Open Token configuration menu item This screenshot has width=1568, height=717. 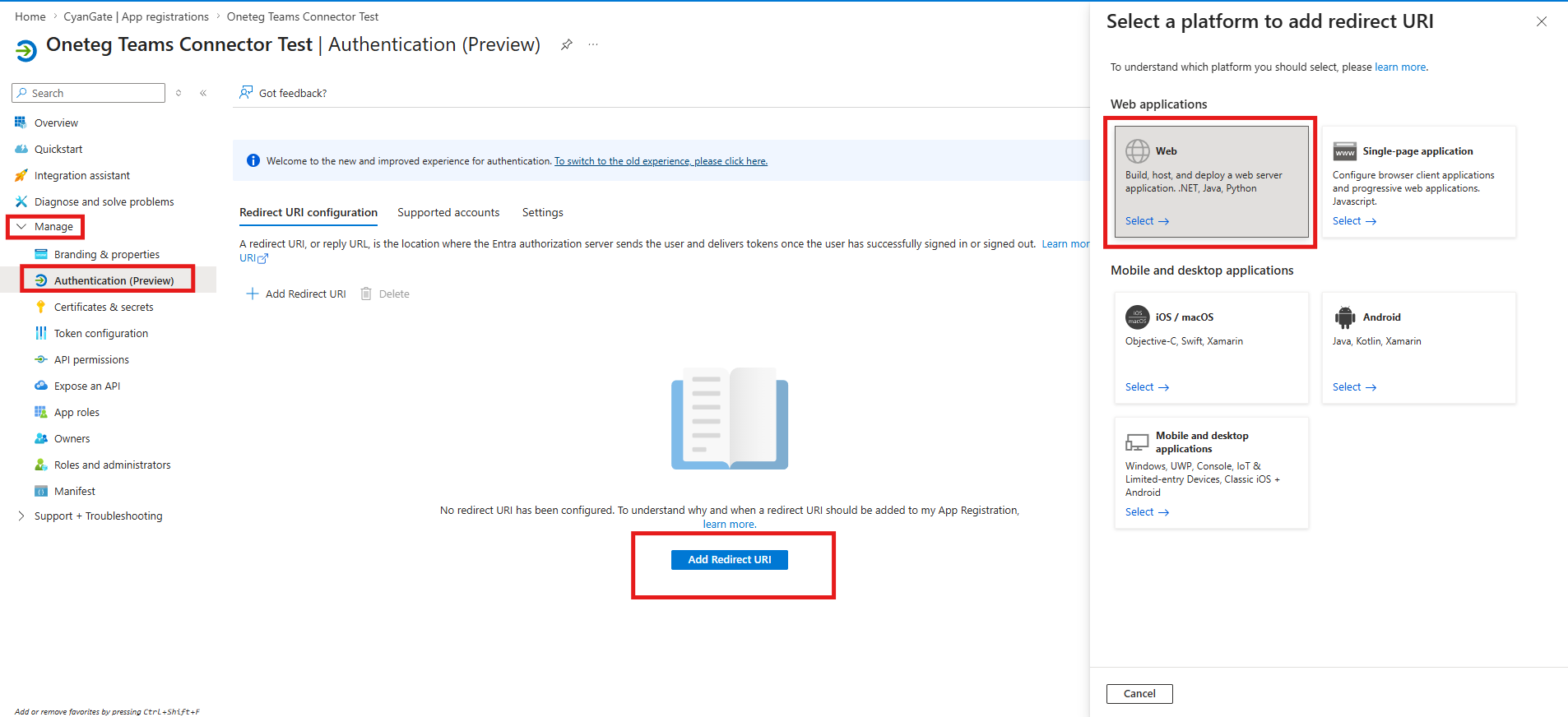pos(101,333)
